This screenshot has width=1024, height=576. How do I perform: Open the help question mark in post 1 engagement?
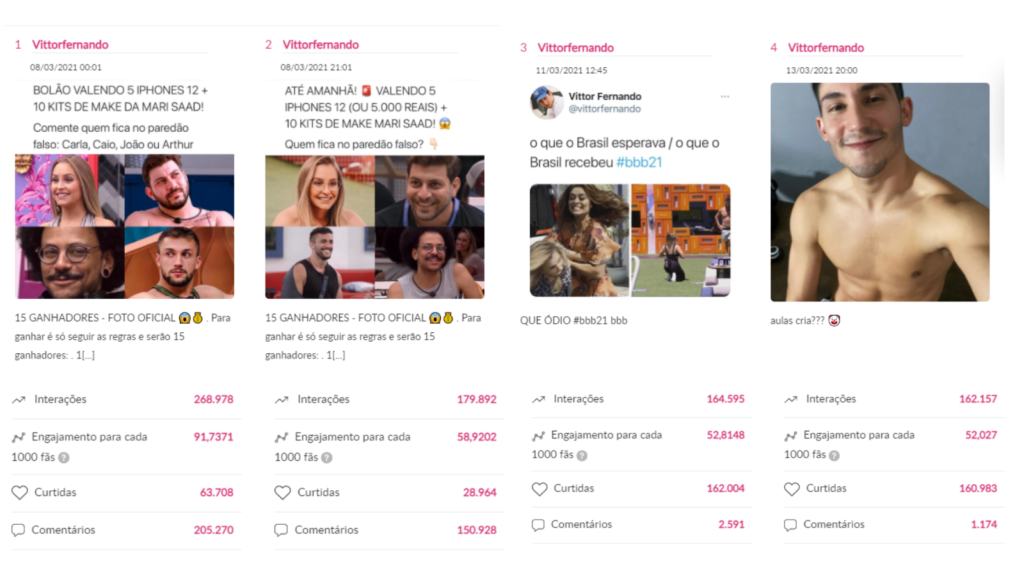(x=63, y=458)
